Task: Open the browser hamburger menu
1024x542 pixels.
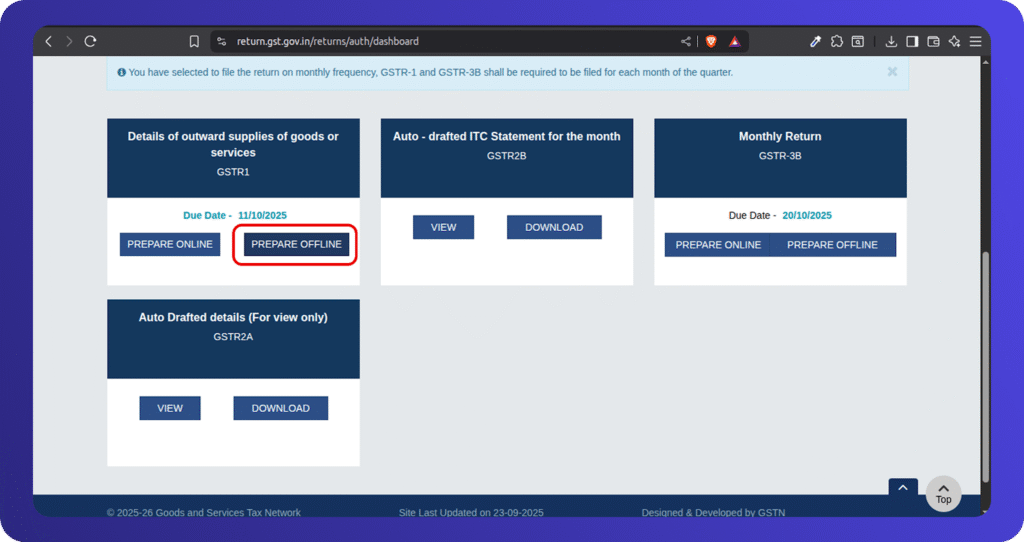Action: (975, 41)
